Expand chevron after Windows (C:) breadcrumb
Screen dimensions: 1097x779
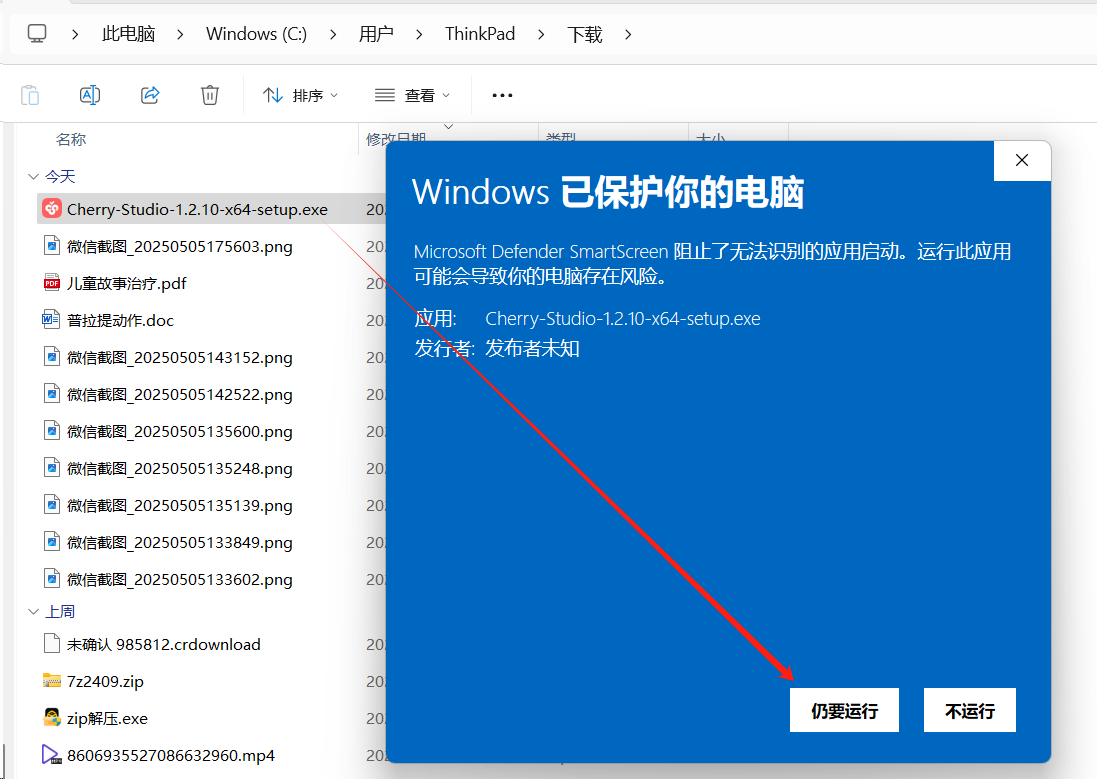333,34
